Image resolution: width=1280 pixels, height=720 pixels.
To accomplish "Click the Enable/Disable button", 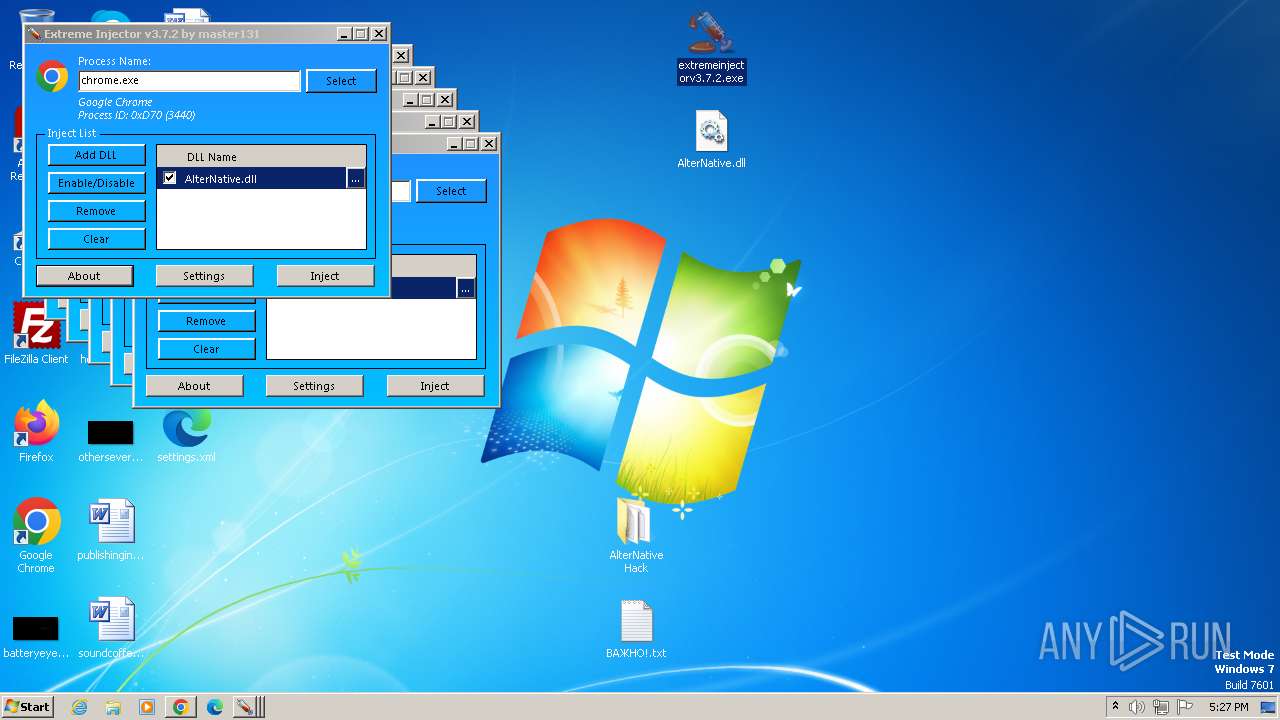I will (x=96, y=183).
